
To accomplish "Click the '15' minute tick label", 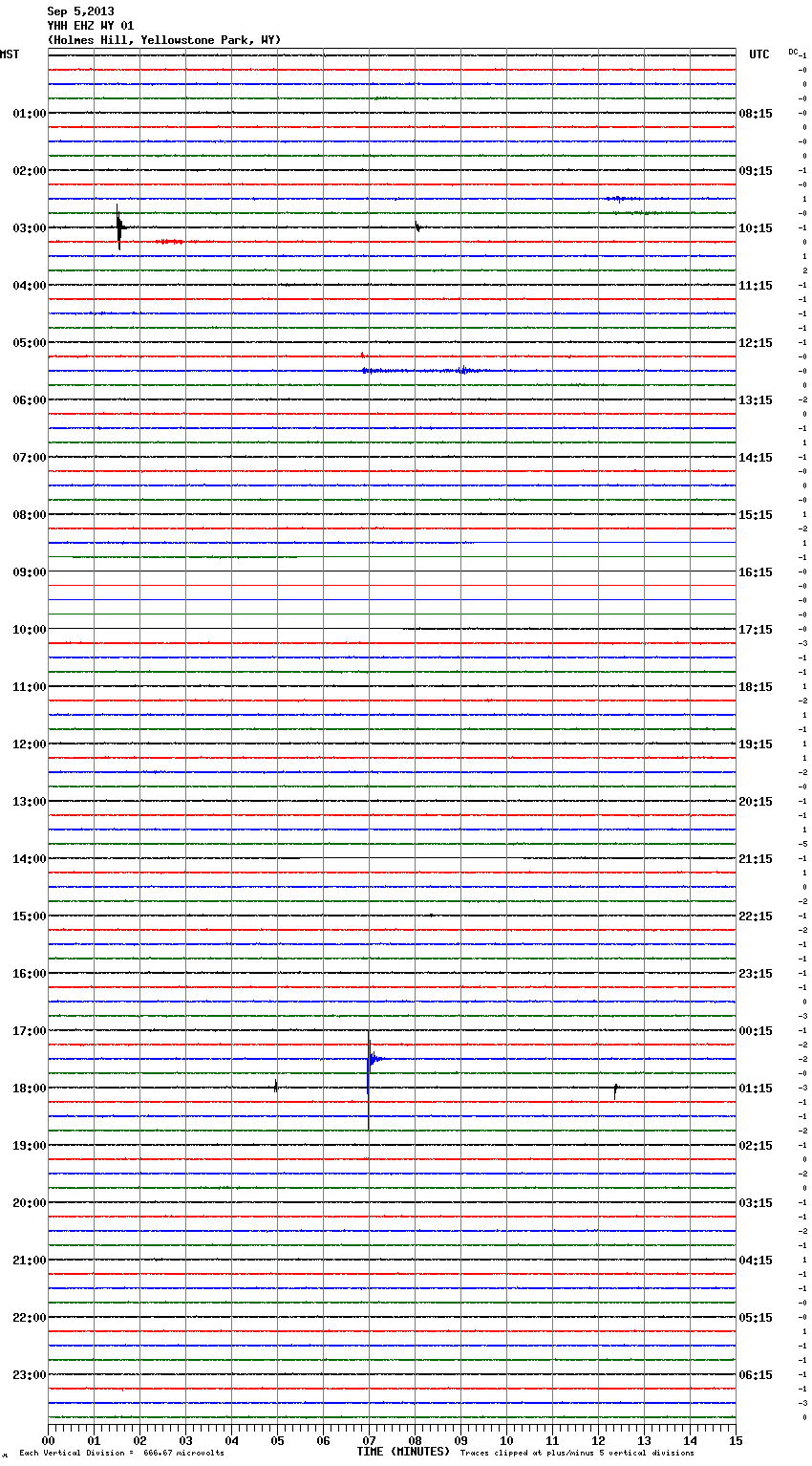I will [x=736, y=1441].
